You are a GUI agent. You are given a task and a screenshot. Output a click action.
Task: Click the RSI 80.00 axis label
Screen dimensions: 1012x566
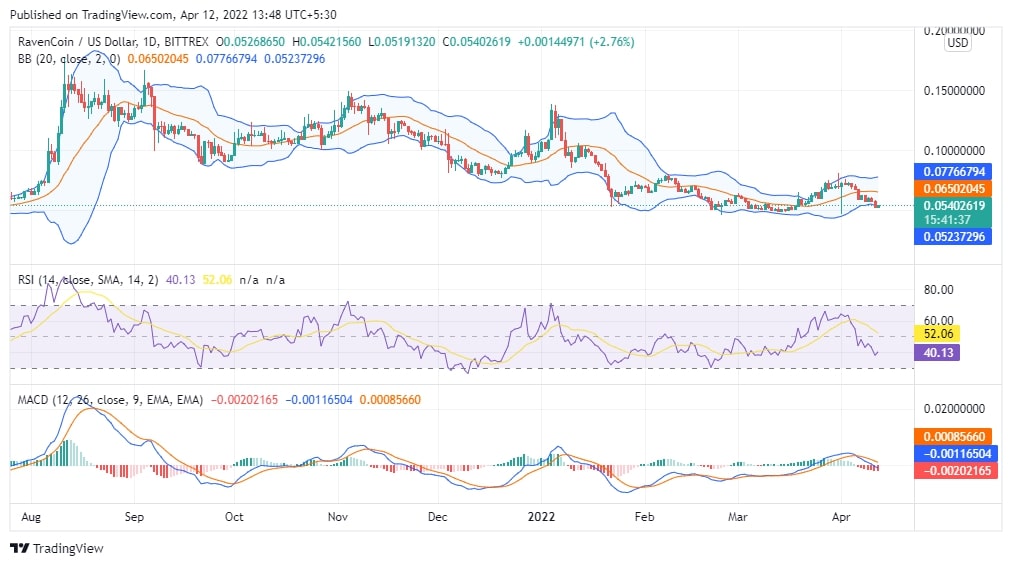click(x=938, y=290)
